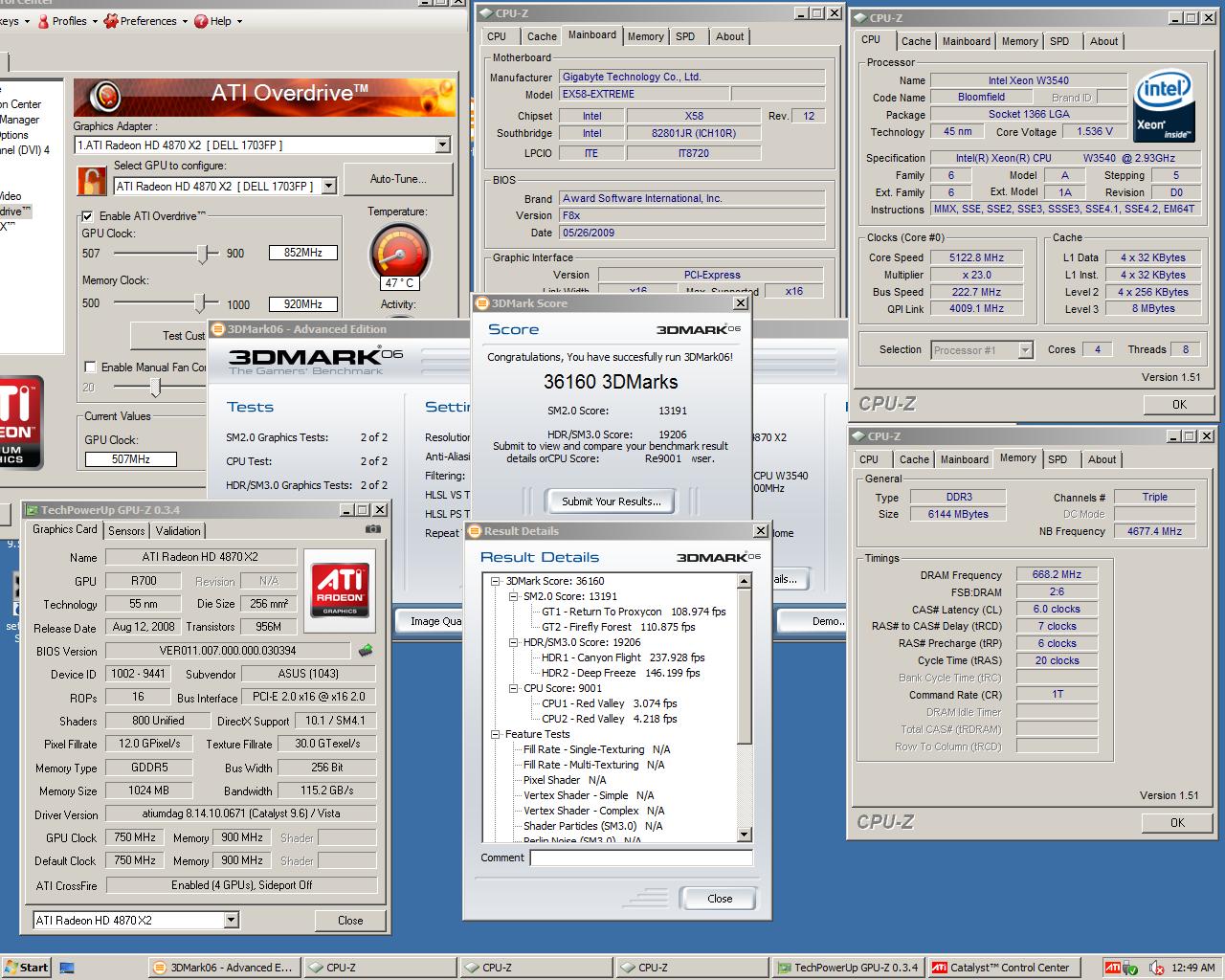
Task: Toggle Enable Manual Fan Control checkbox
Action: click(90, 367)
